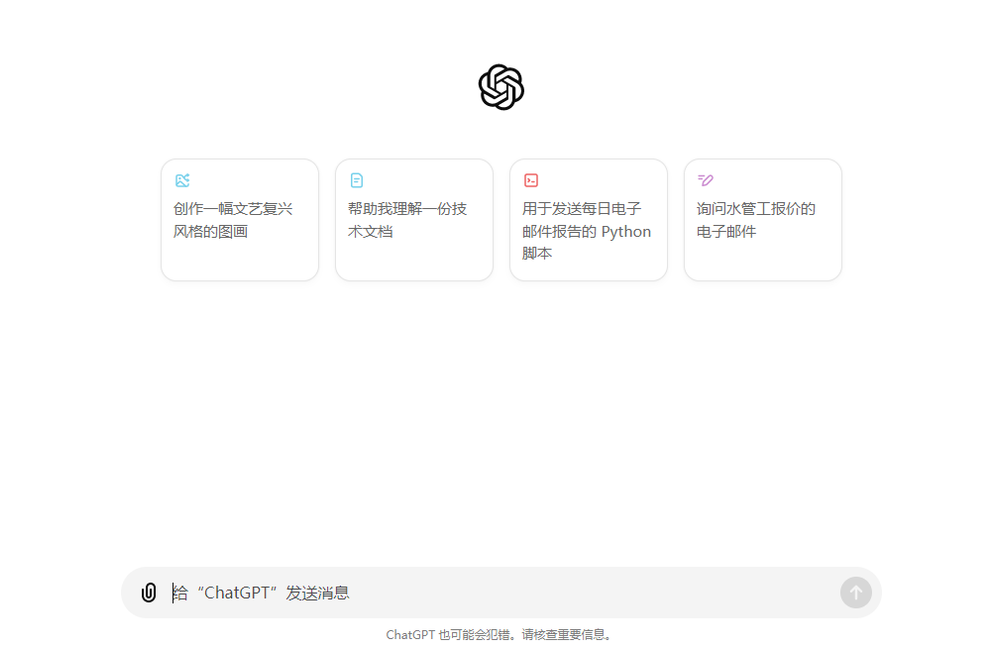The width and height of the screenshot is (1000, 649).
Task: Select the 创作一幅文艺复兴风格的图画 suggestion
Action: [x=240, y=220]
